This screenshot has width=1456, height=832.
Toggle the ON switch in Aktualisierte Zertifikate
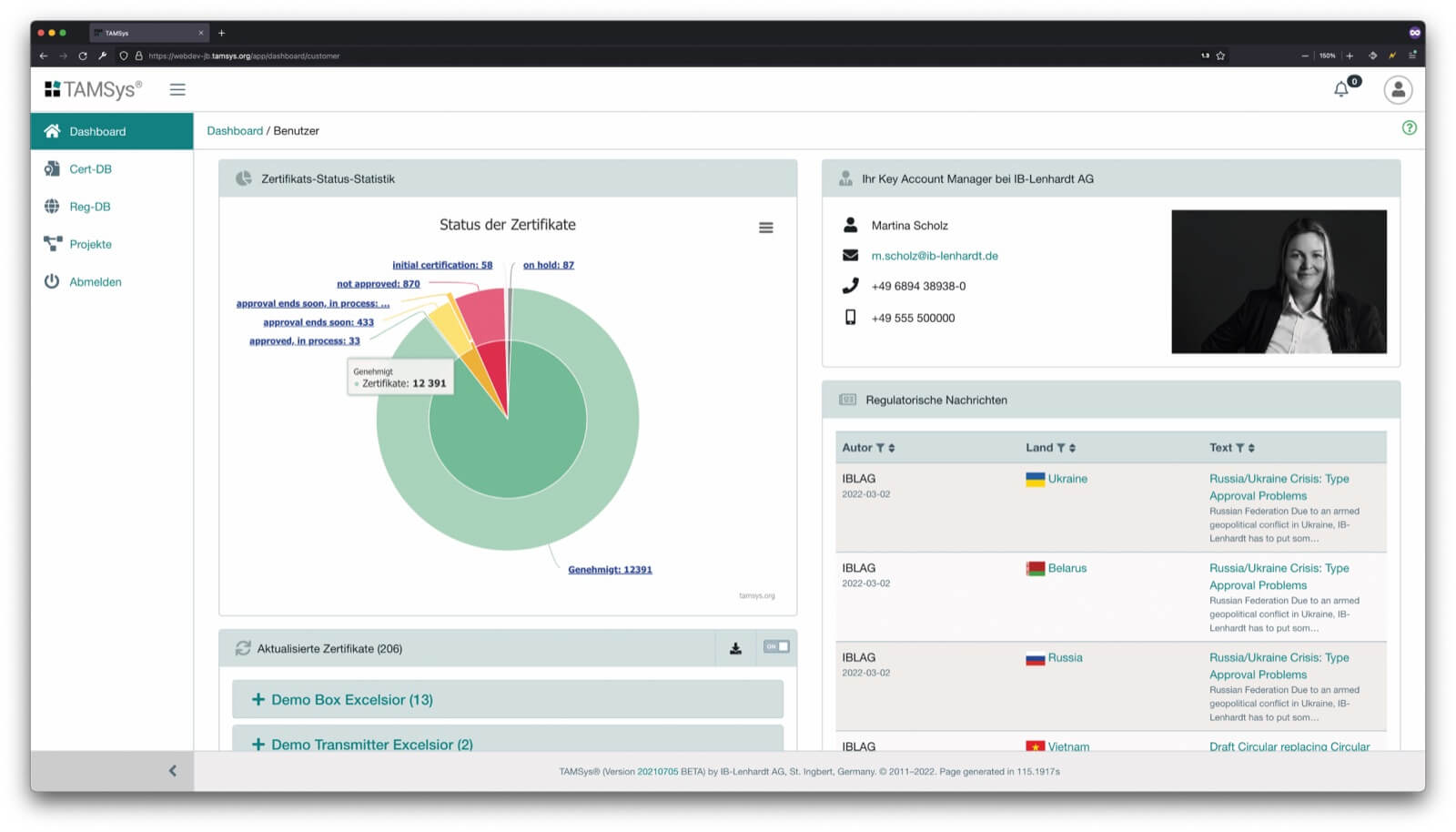pos(776,647)
